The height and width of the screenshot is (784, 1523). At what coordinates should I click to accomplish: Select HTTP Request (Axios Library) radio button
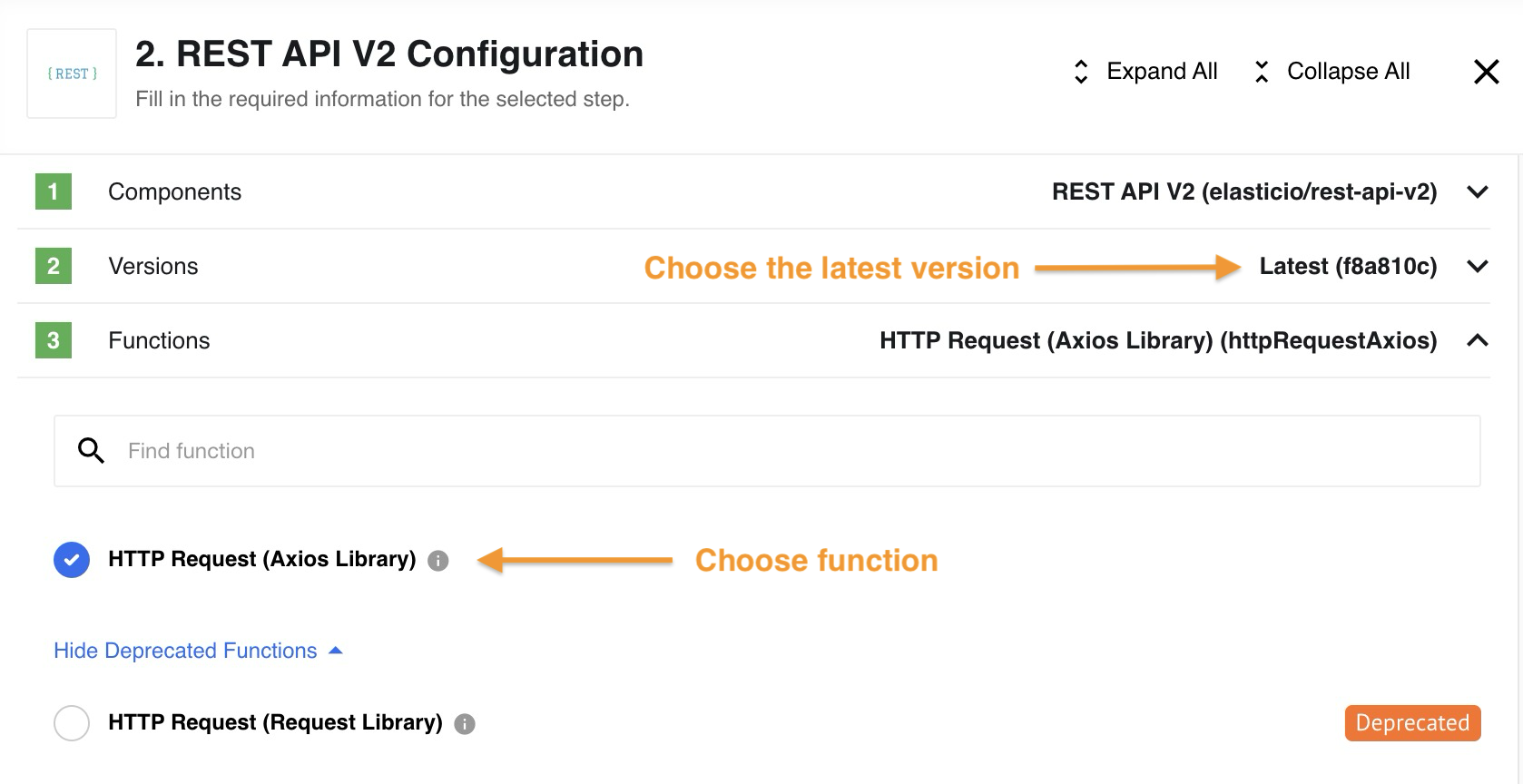(72, 560)
